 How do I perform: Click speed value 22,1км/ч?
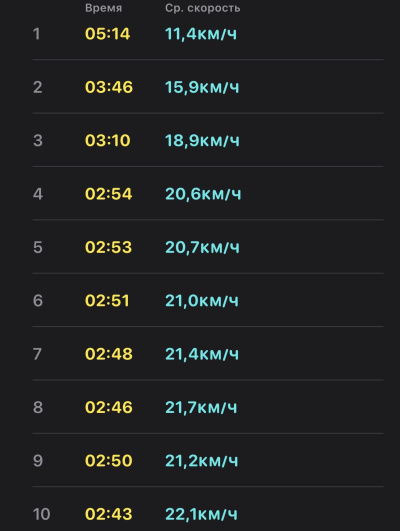[201, 514]
